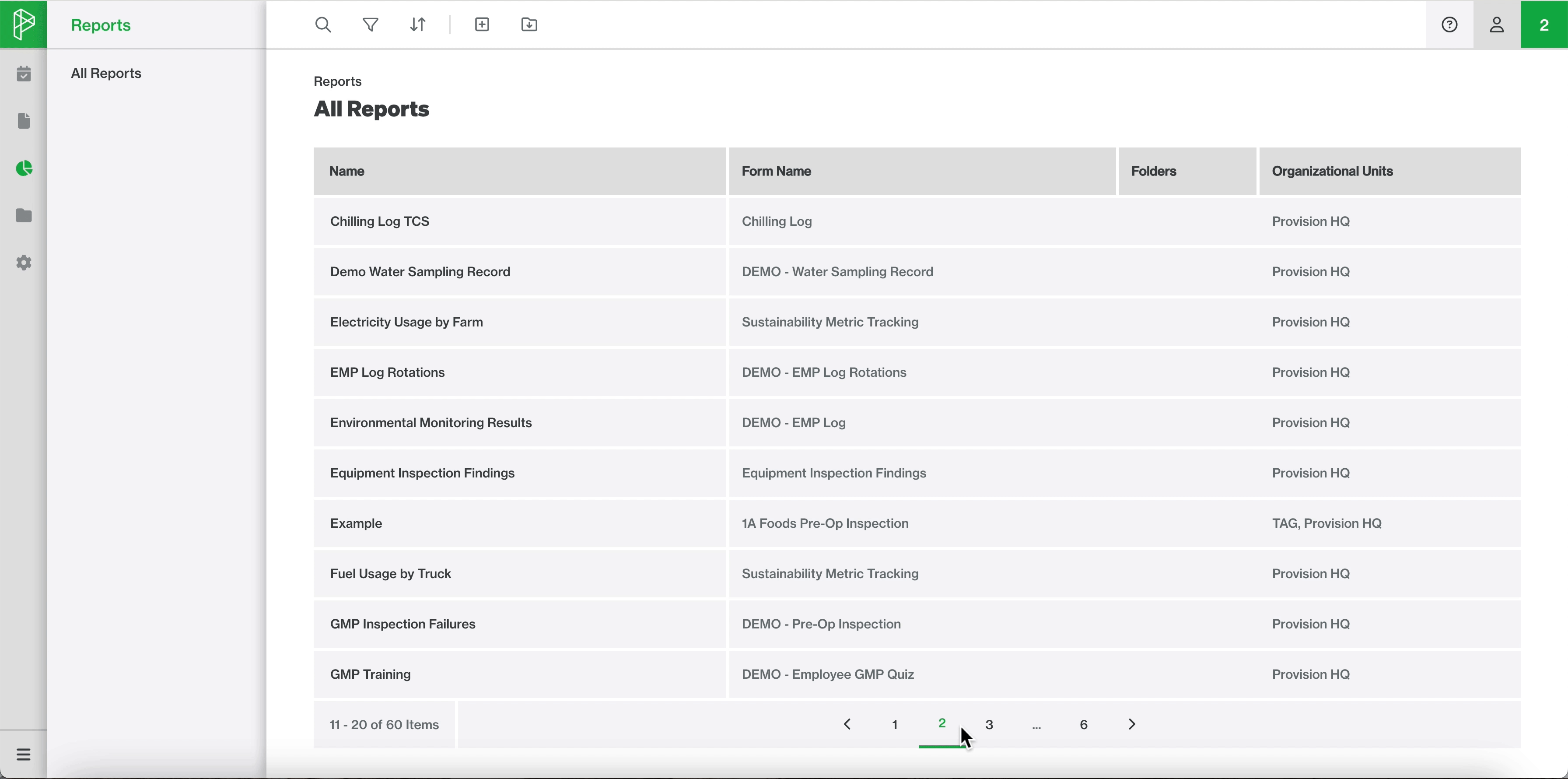The height and width of the screenshot is (779, 1568).
Task: Open the Demo Water Sampling Record report
Action: pyautogui.click(x=420, y=272)
